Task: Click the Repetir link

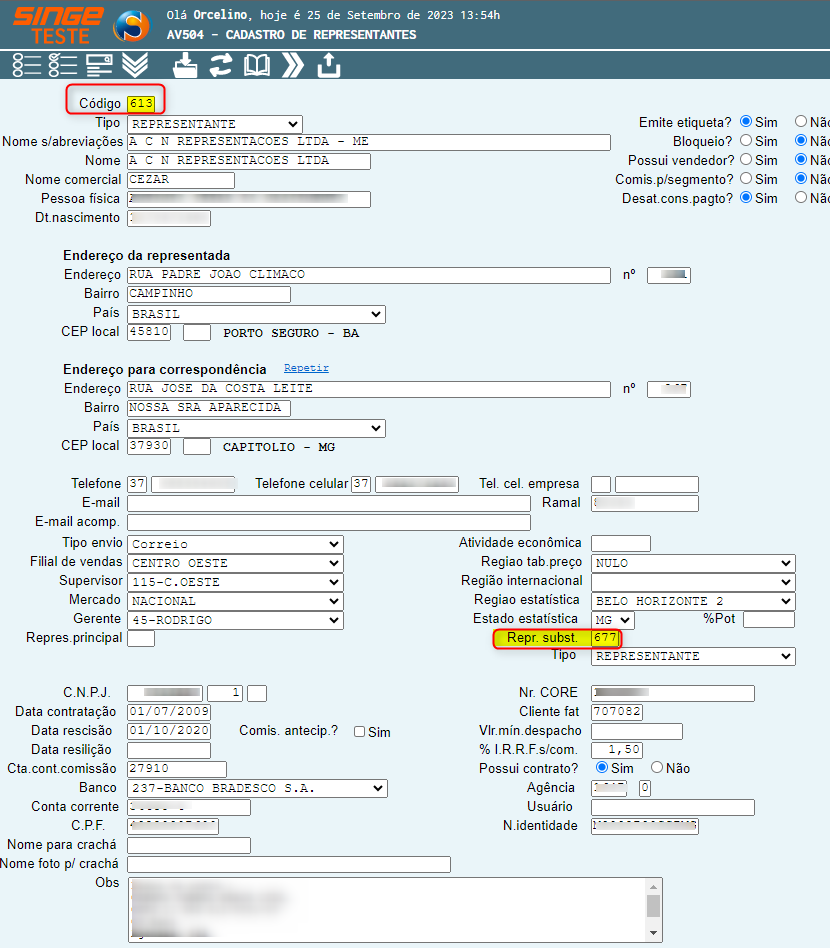Action: [306, 369]
